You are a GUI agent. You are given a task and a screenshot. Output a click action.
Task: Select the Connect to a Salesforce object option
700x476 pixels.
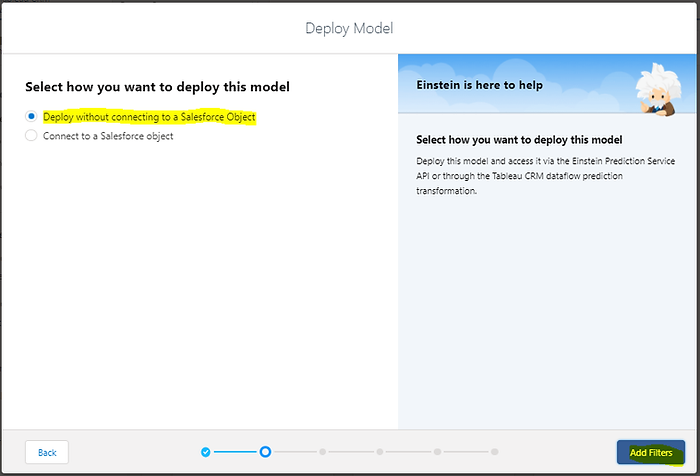(31, 135)
